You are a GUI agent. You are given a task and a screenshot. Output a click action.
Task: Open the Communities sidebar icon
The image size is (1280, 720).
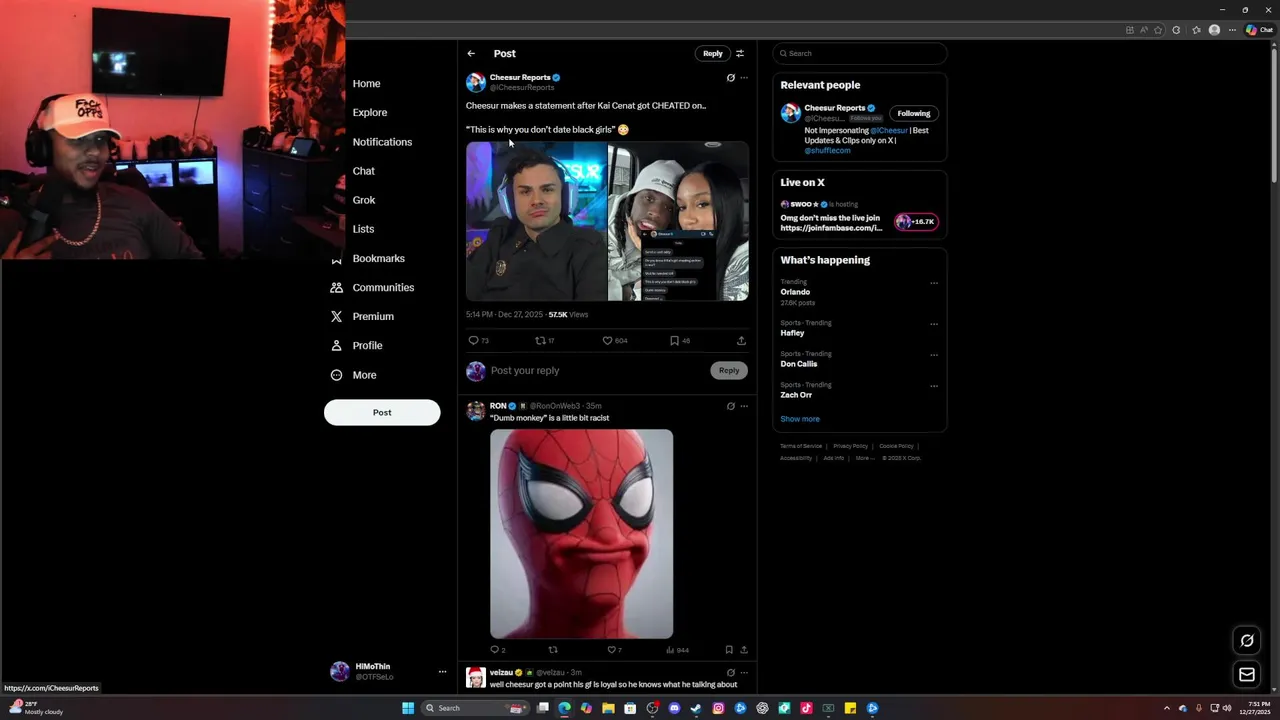[x=336, y=287]
